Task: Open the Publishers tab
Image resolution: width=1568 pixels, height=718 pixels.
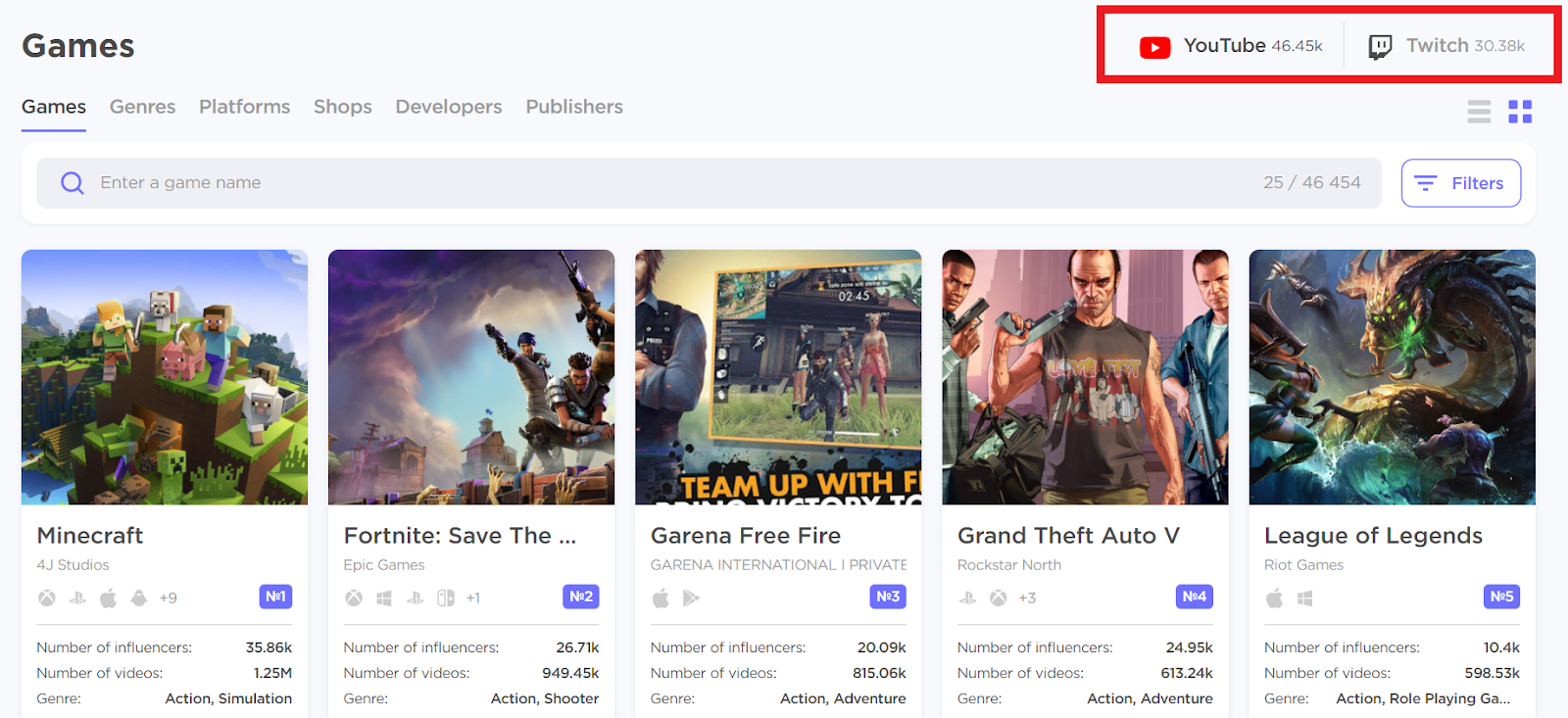Action: click(x=574, y=107)
